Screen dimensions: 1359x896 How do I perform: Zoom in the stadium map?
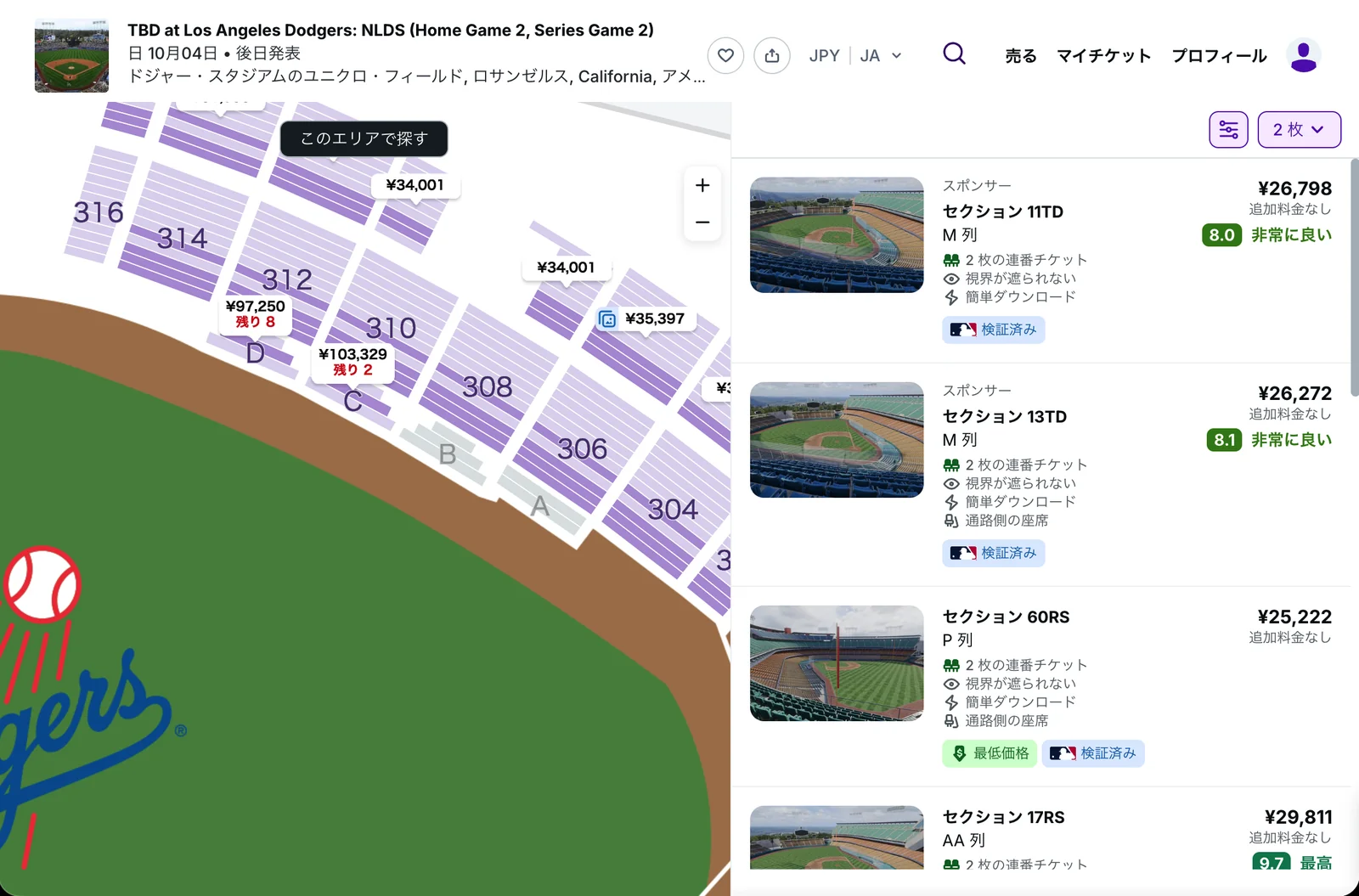coord(702,185)
